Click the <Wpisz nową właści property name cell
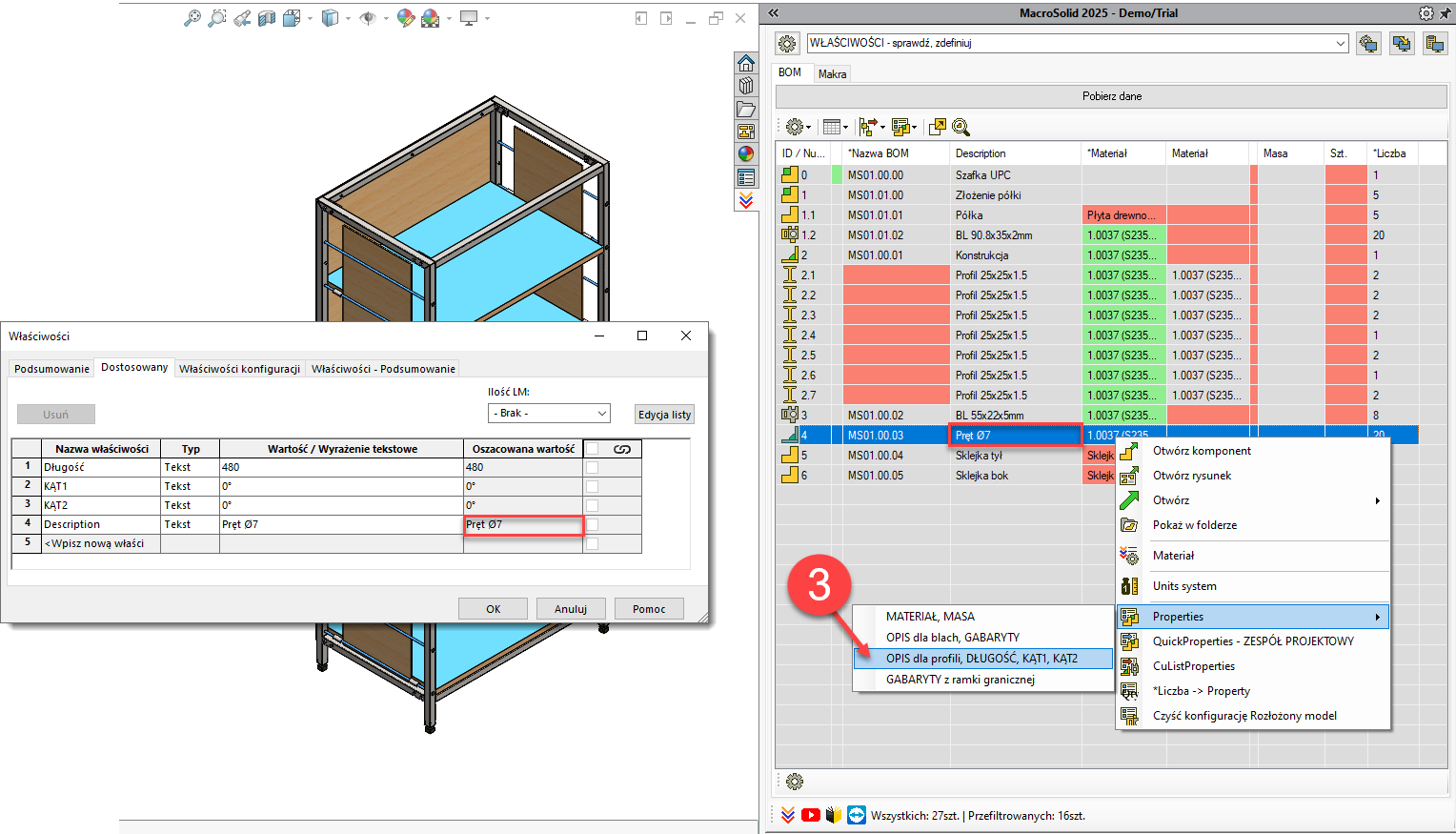Viewport: 1456px width, 834px height. click(x=101, y=543)
